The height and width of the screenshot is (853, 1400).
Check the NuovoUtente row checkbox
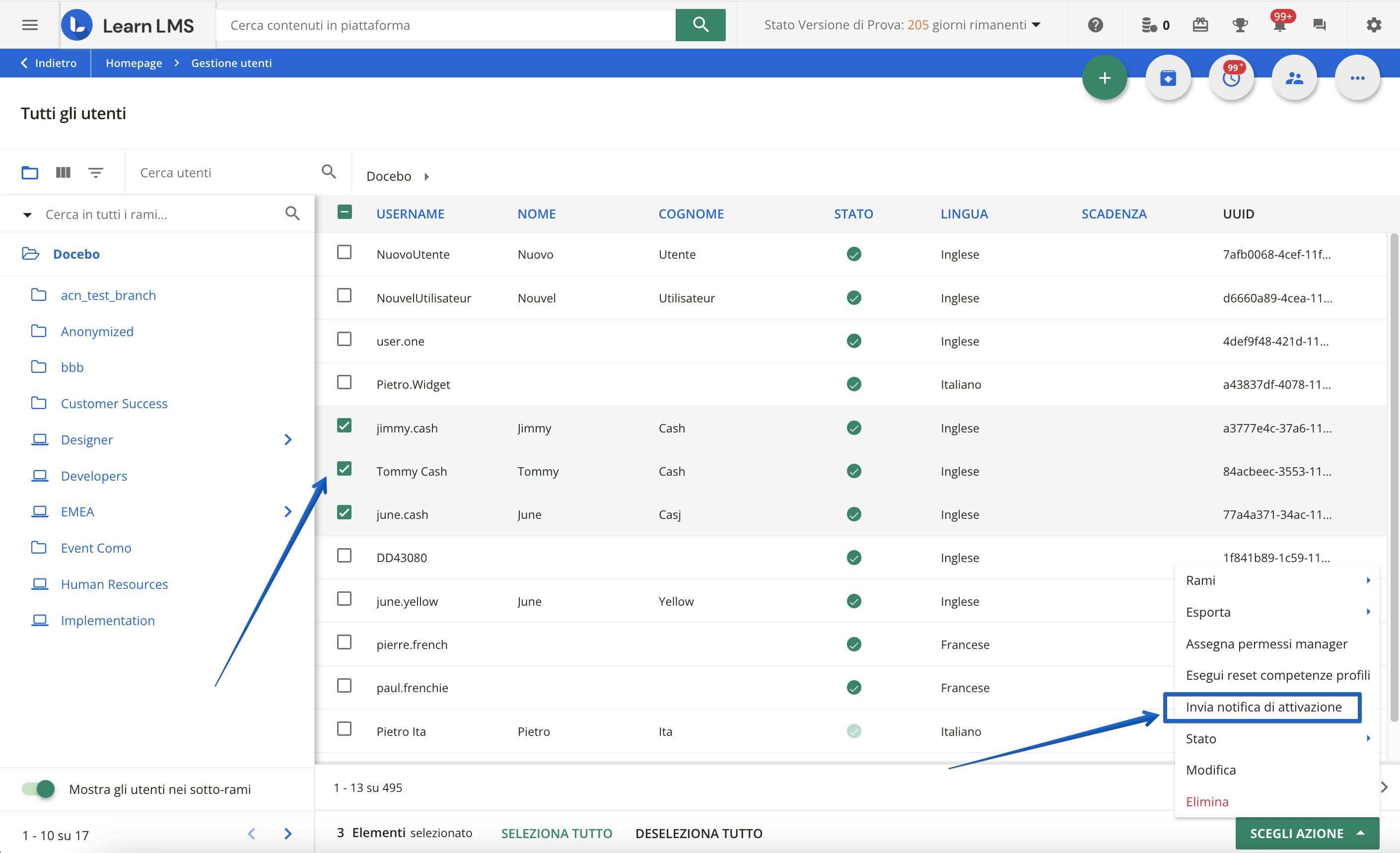(344, 252)
